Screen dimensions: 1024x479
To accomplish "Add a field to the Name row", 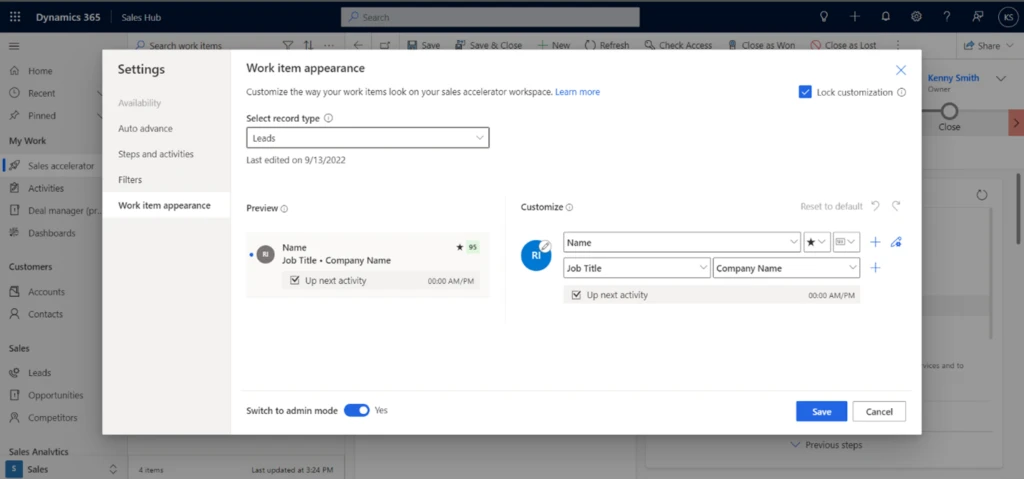I will pyautogui.click(x=875, y=242).
